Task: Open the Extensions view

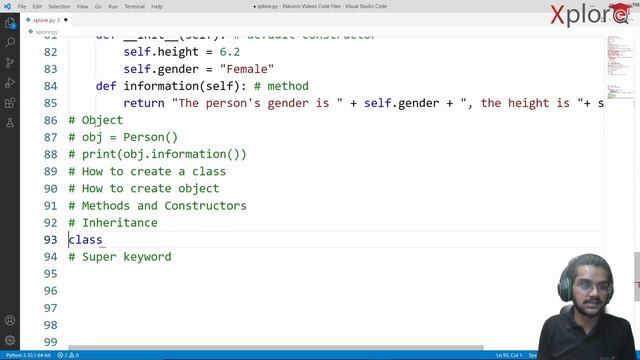Action: click(x=10, y=102)
